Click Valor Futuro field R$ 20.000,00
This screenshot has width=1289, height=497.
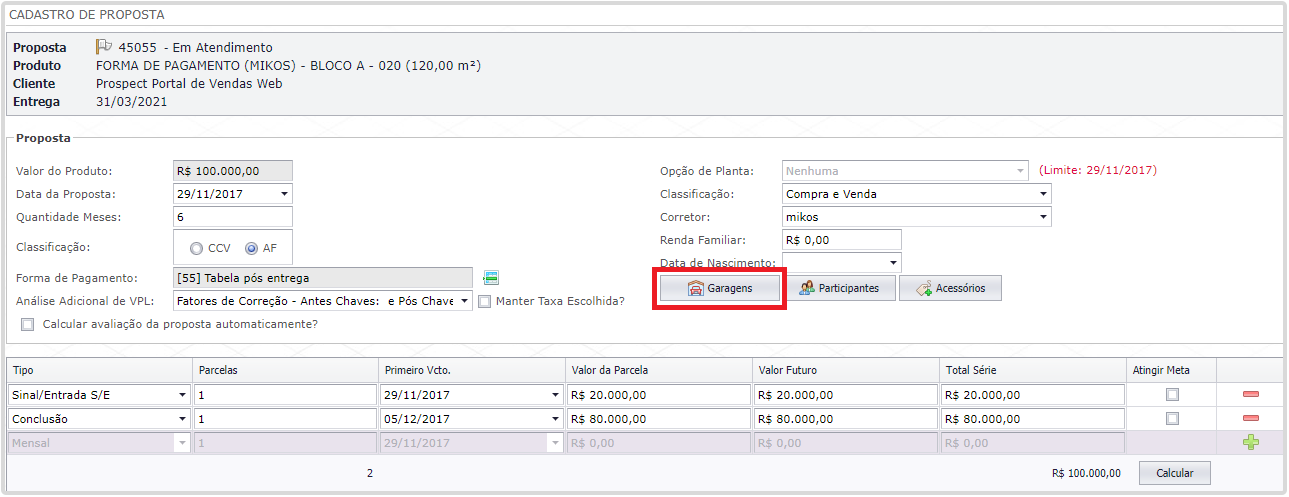[x=846, y=395]
